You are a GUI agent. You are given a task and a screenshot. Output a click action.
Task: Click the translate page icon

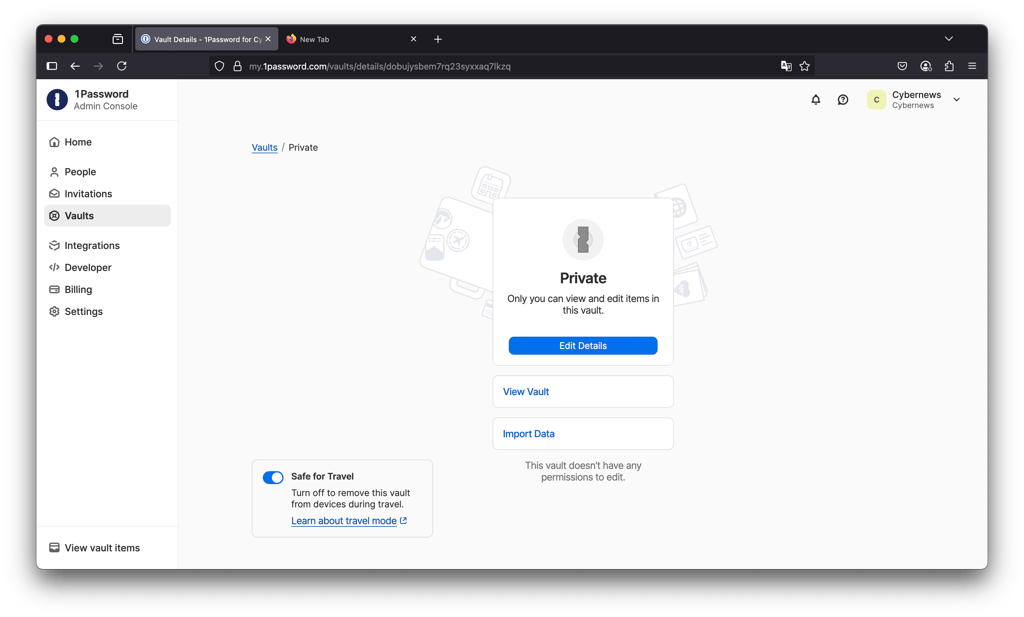[786, 66]
